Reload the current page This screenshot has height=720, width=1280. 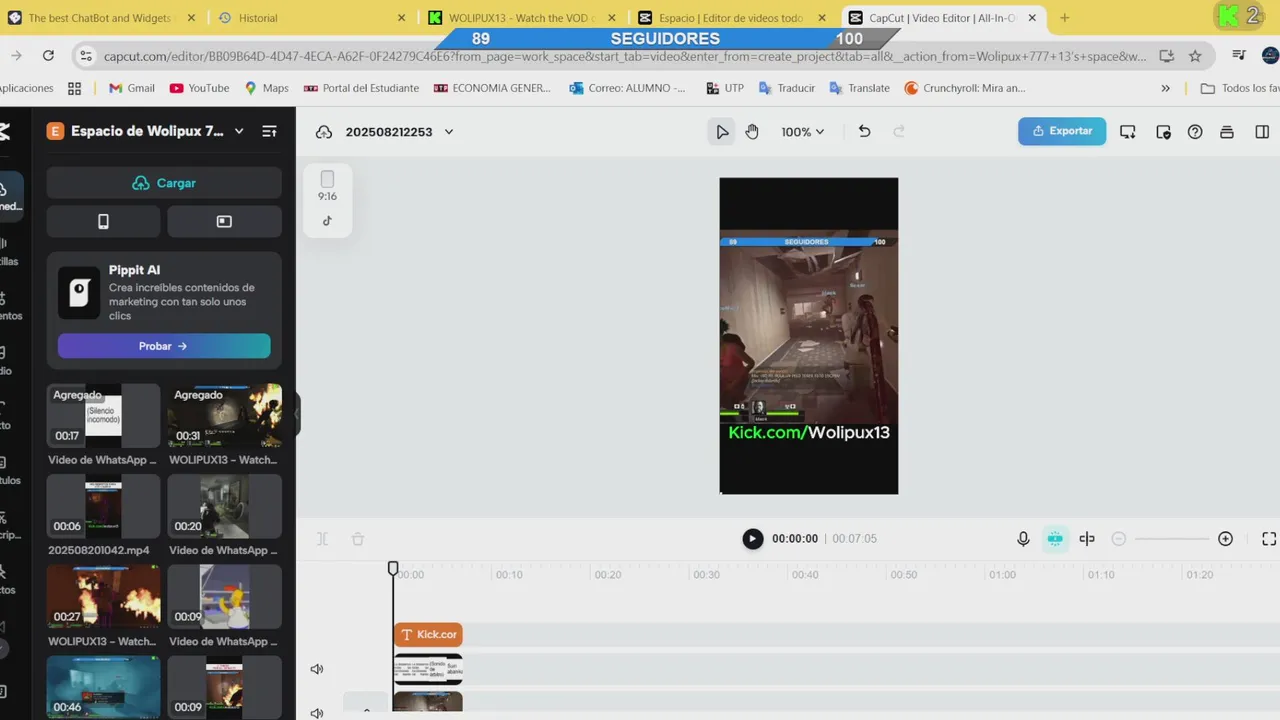click(x=48, y=56)
